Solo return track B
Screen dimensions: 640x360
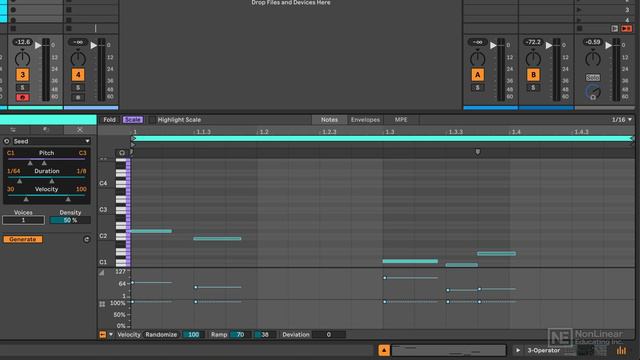[533, 87]
